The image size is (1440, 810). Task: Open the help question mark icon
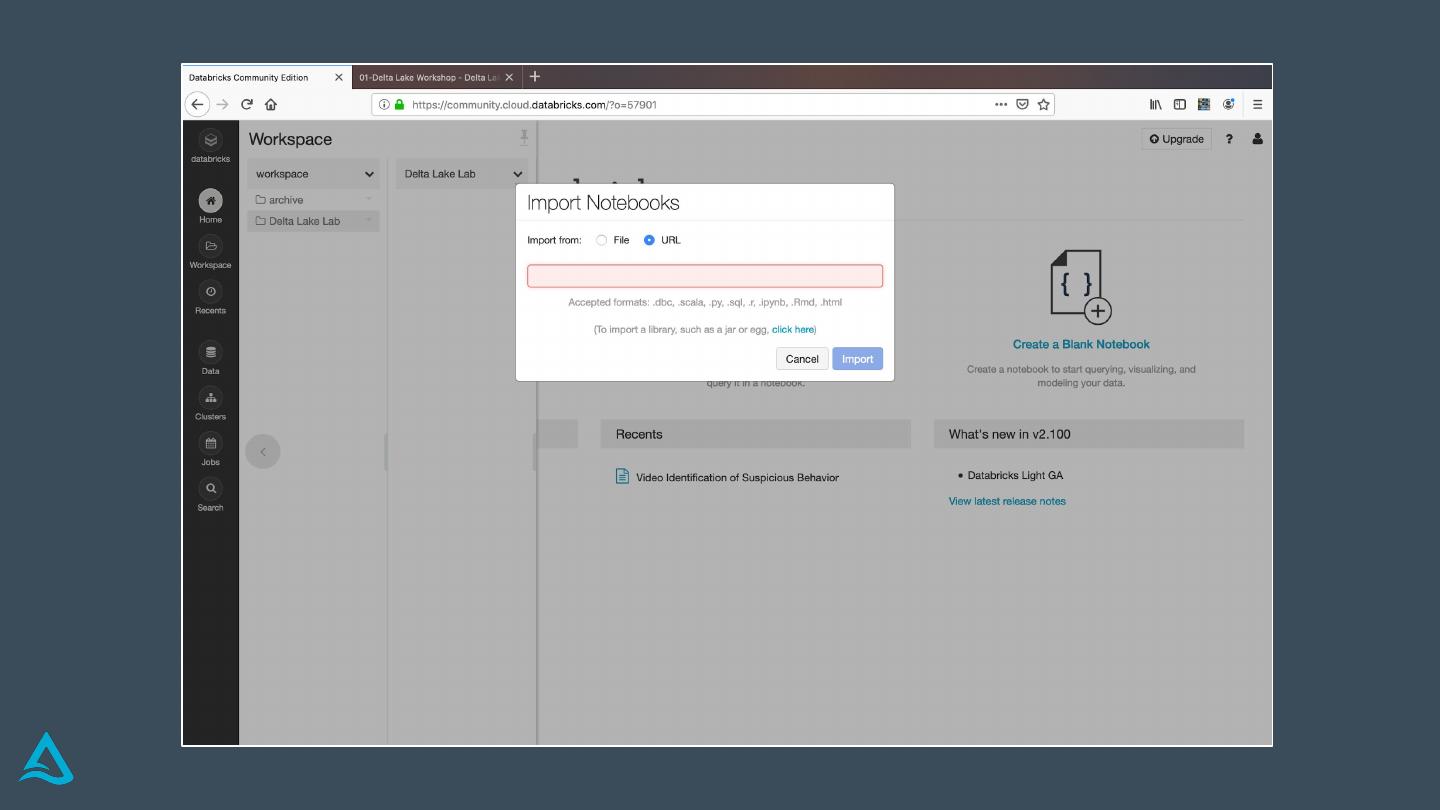click(1229, 139)
